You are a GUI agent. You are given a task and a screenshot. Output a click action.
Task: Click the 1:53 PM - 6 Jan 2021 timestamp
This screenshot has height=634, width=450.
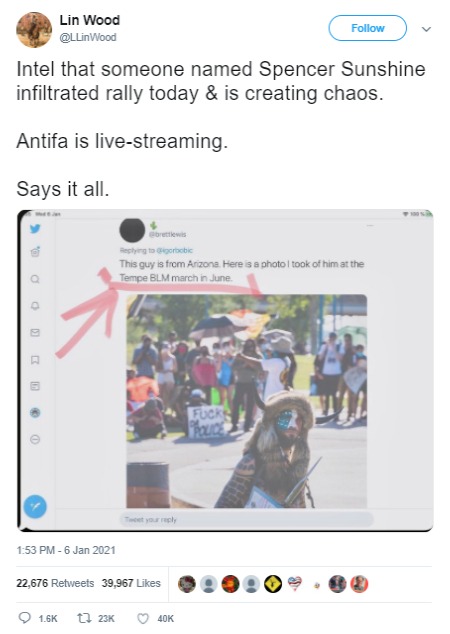click(66, 550)
